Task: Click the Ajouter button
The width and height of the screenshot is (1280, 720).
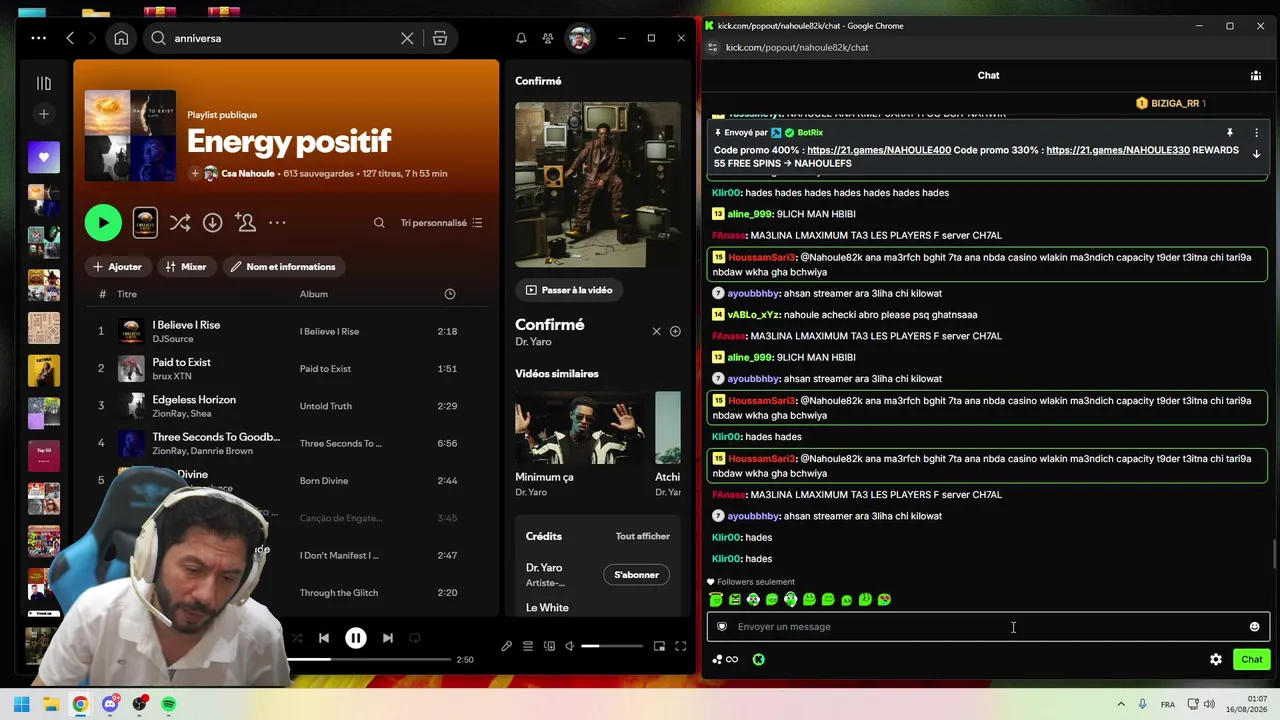Action: pyautogui.click(x=117, y=267)
